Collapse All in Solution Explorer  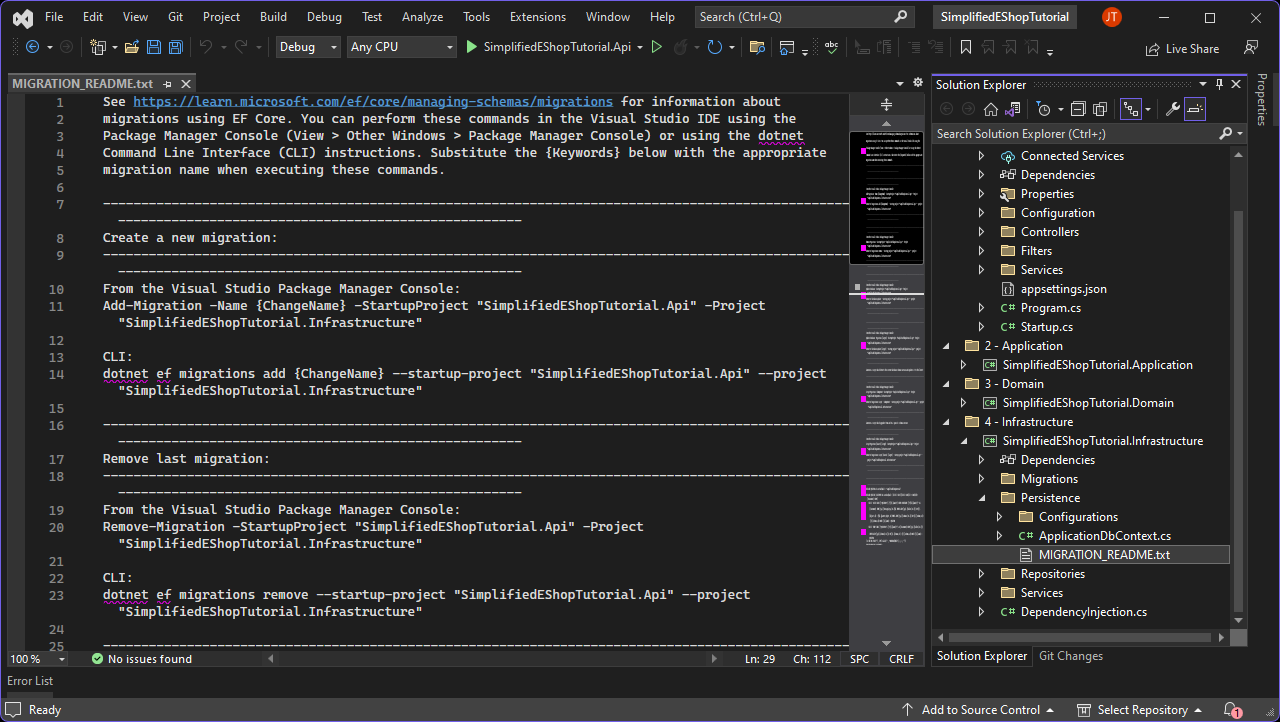click(x=1077, y=109)
